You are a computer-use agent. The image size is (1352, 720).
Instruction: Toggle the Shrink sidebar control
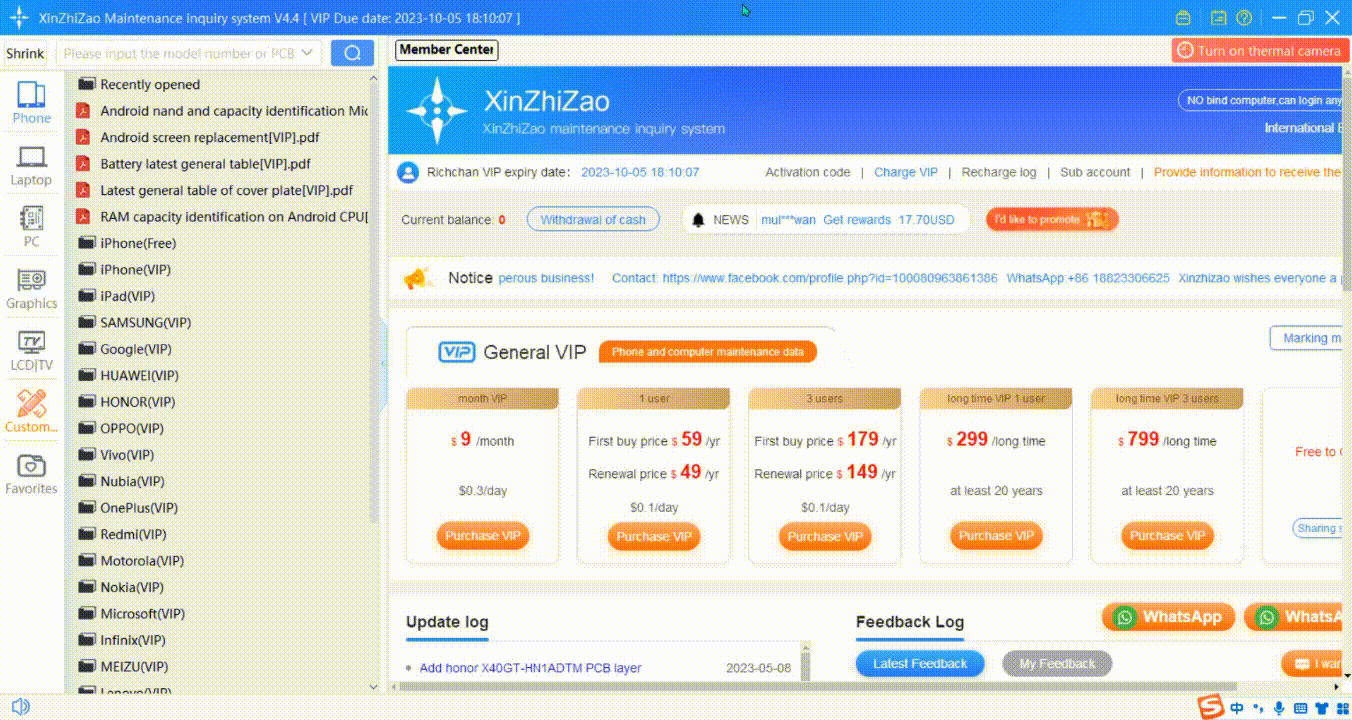coord(25,54)
